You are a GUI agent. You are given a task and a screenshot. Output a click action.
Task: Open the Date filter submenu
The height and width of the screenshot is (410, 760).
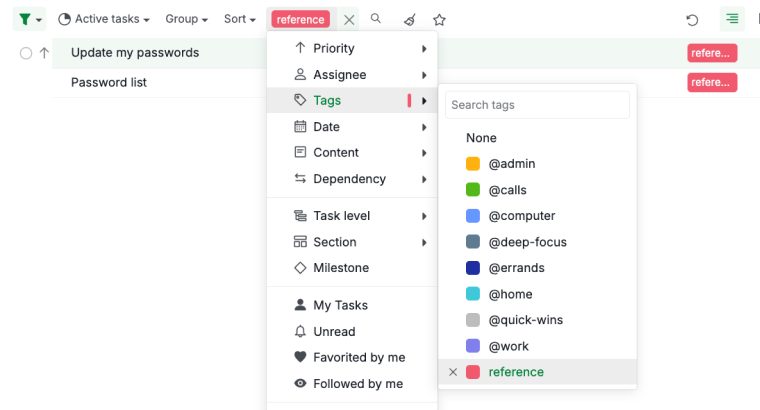[x=352, y=126]
